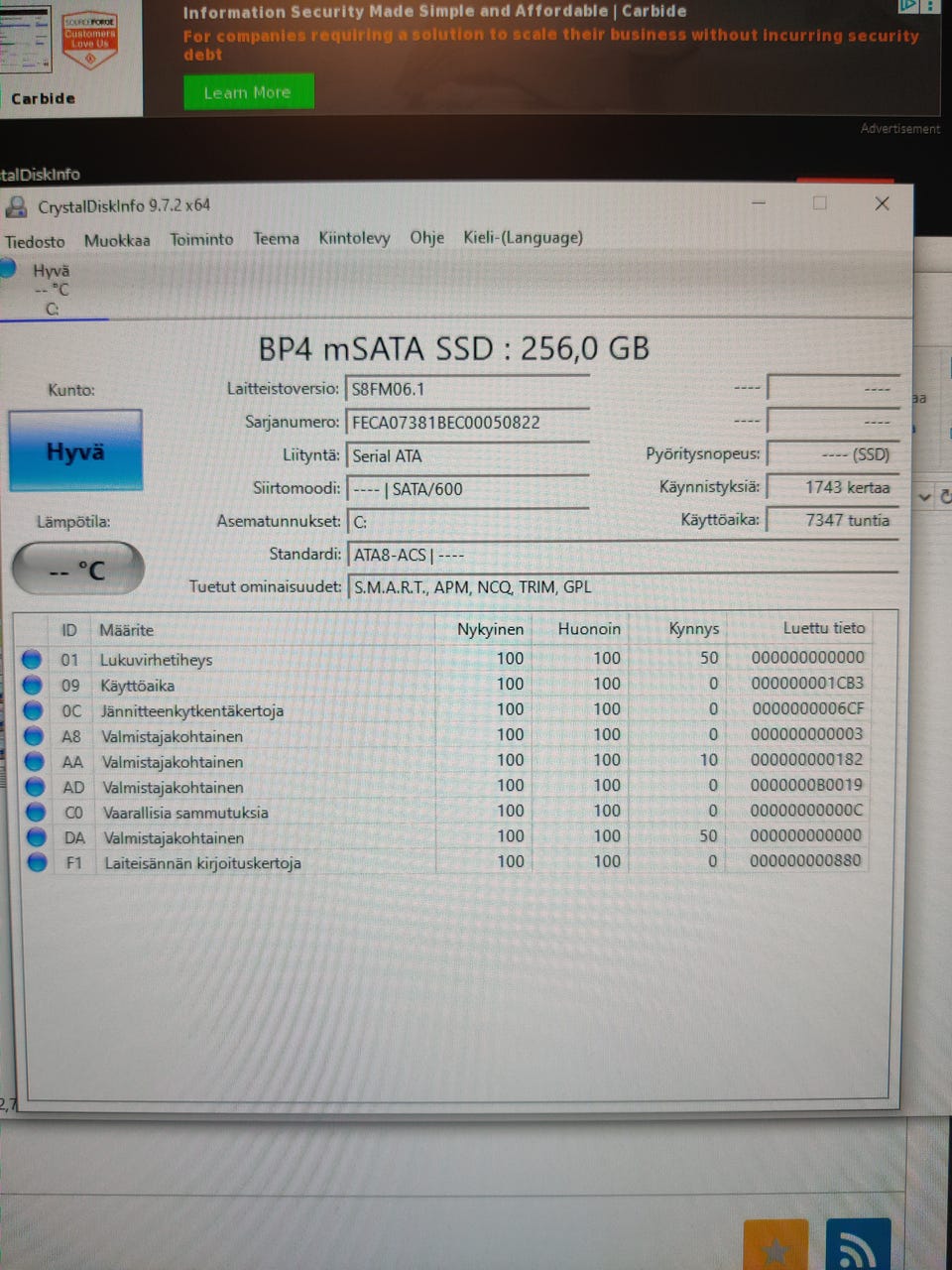952x1270 pixels.
Task: Select the Jännitteenkytkentäkertoja attribute row
Action: click(442, 709)
